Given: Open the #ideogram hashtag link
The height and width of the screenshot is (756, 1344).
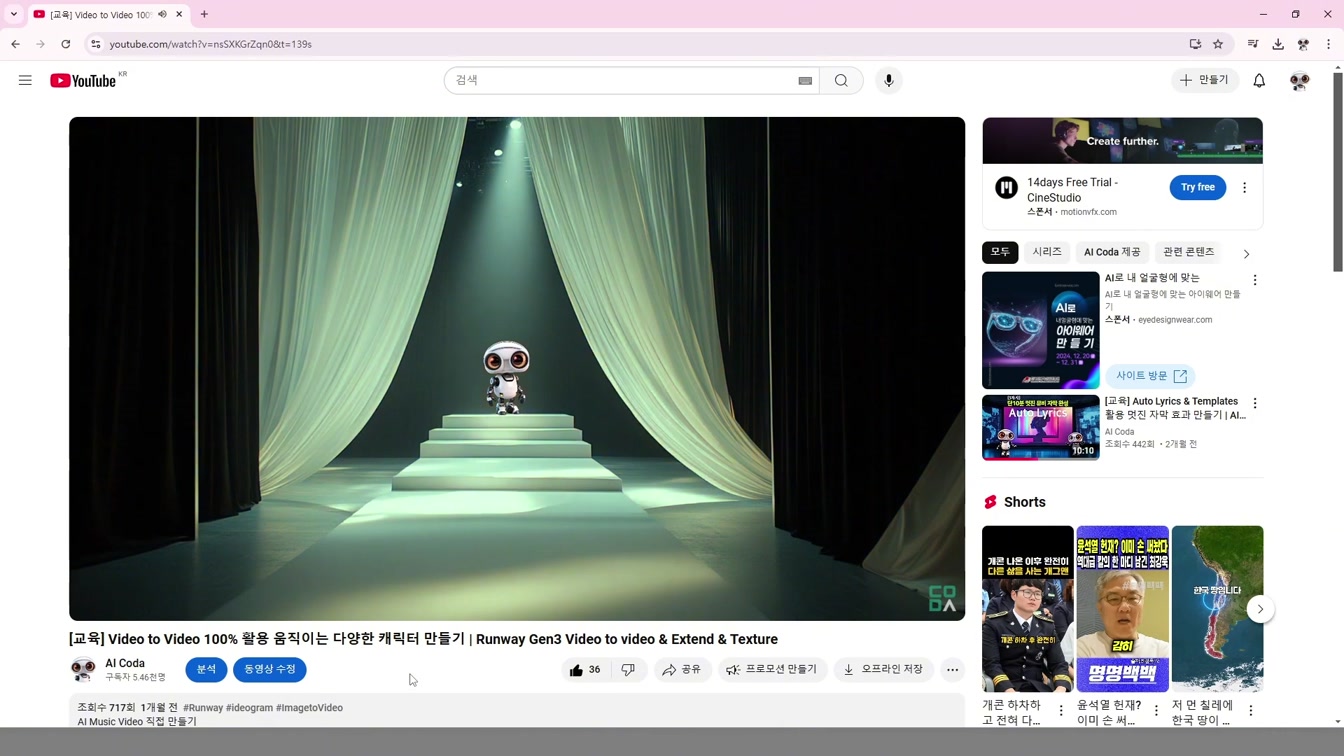Looking at the screenshot, I should click(249, 708).
